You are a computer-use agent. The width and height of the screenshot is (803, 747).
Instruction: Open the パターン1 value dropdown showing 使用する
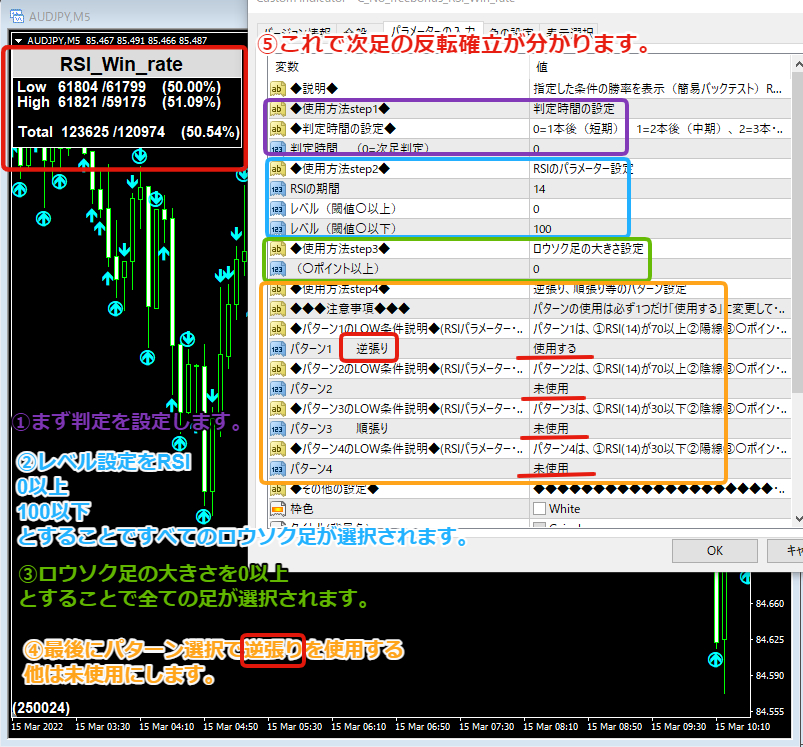pos(660,349)
